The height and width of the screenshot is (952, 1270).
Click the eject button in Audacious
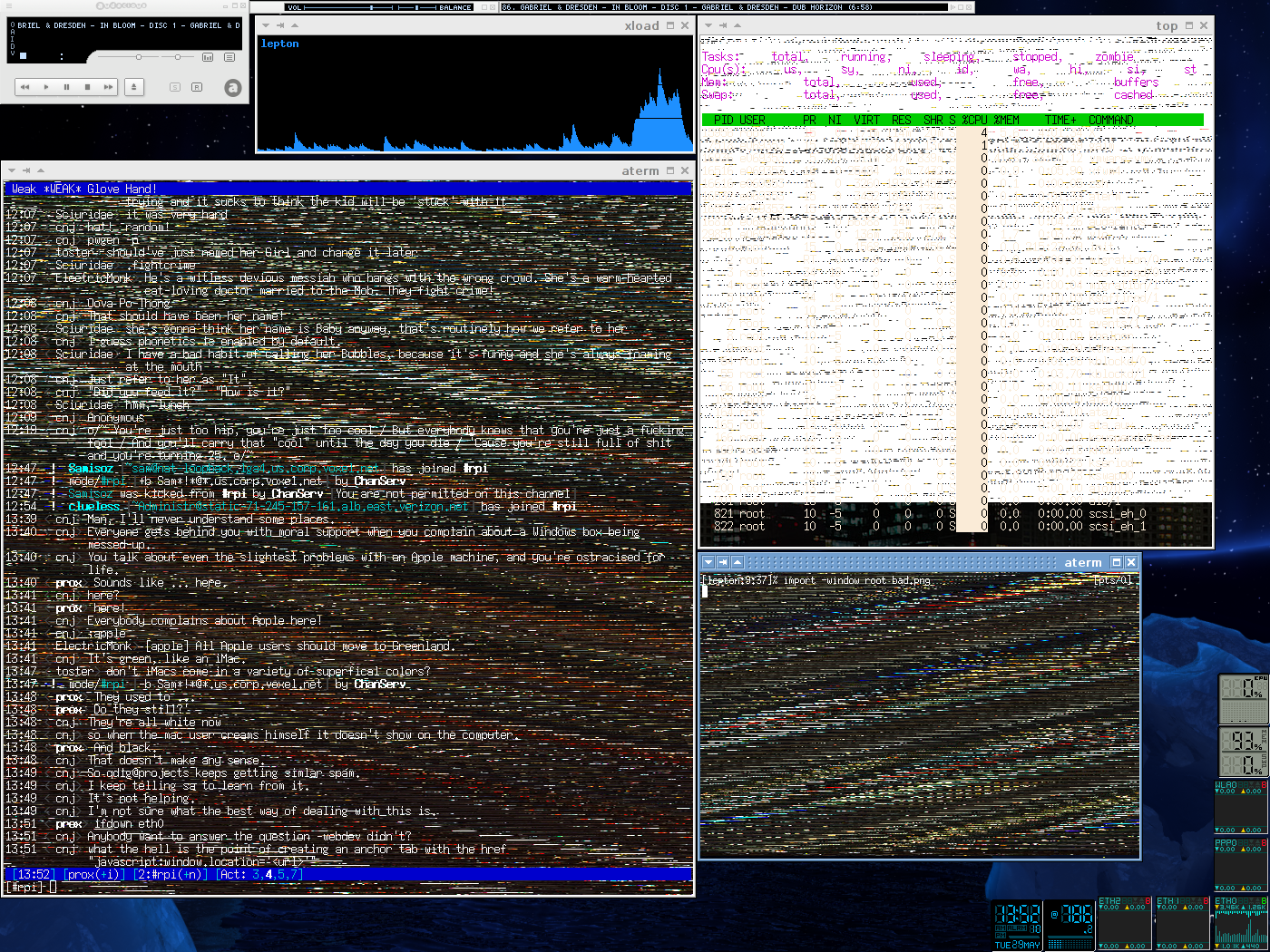point(134,87)
